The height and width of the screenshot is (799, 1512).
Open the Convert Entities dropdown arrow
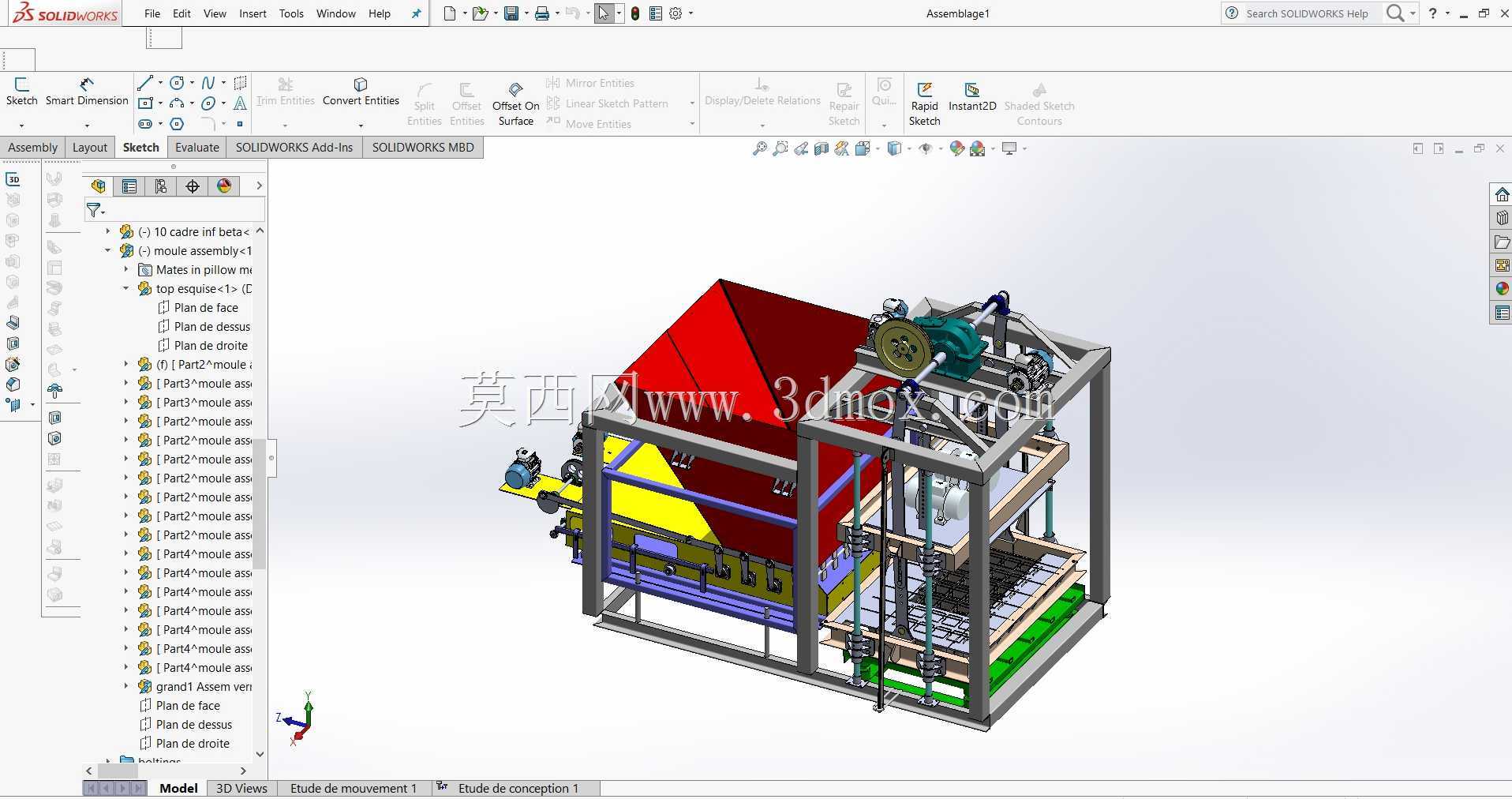tap(361, 126)
